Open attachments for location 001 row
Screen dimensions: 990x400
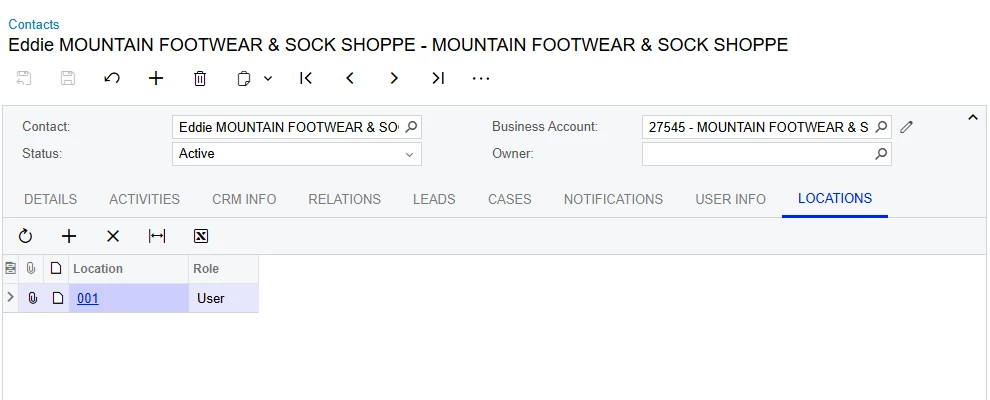click(32, 298)
